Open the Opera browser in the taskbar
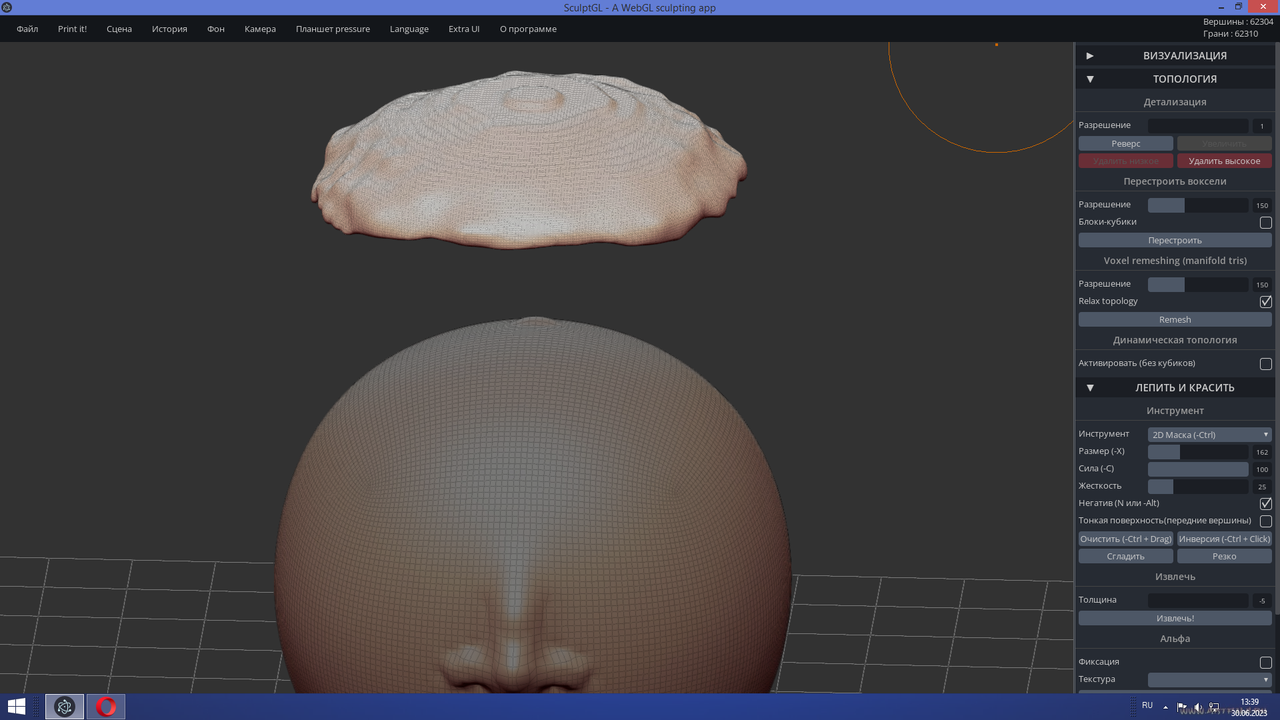The width and height of the screenshot is (1280, 720). pyautogui.click(x=106, y=707)
